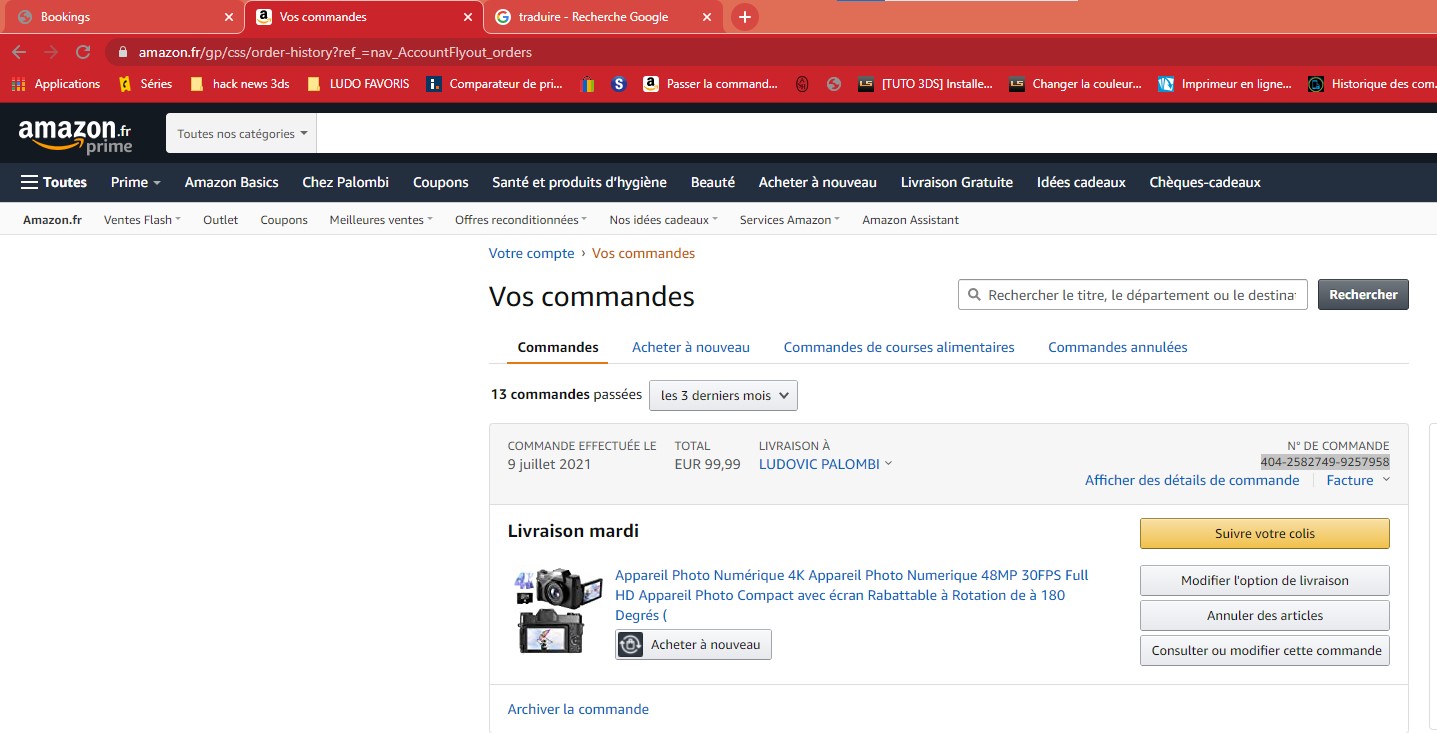
Task: Close the traduire Google search tab
Action: pyautogui.click(x=706, y=17)
